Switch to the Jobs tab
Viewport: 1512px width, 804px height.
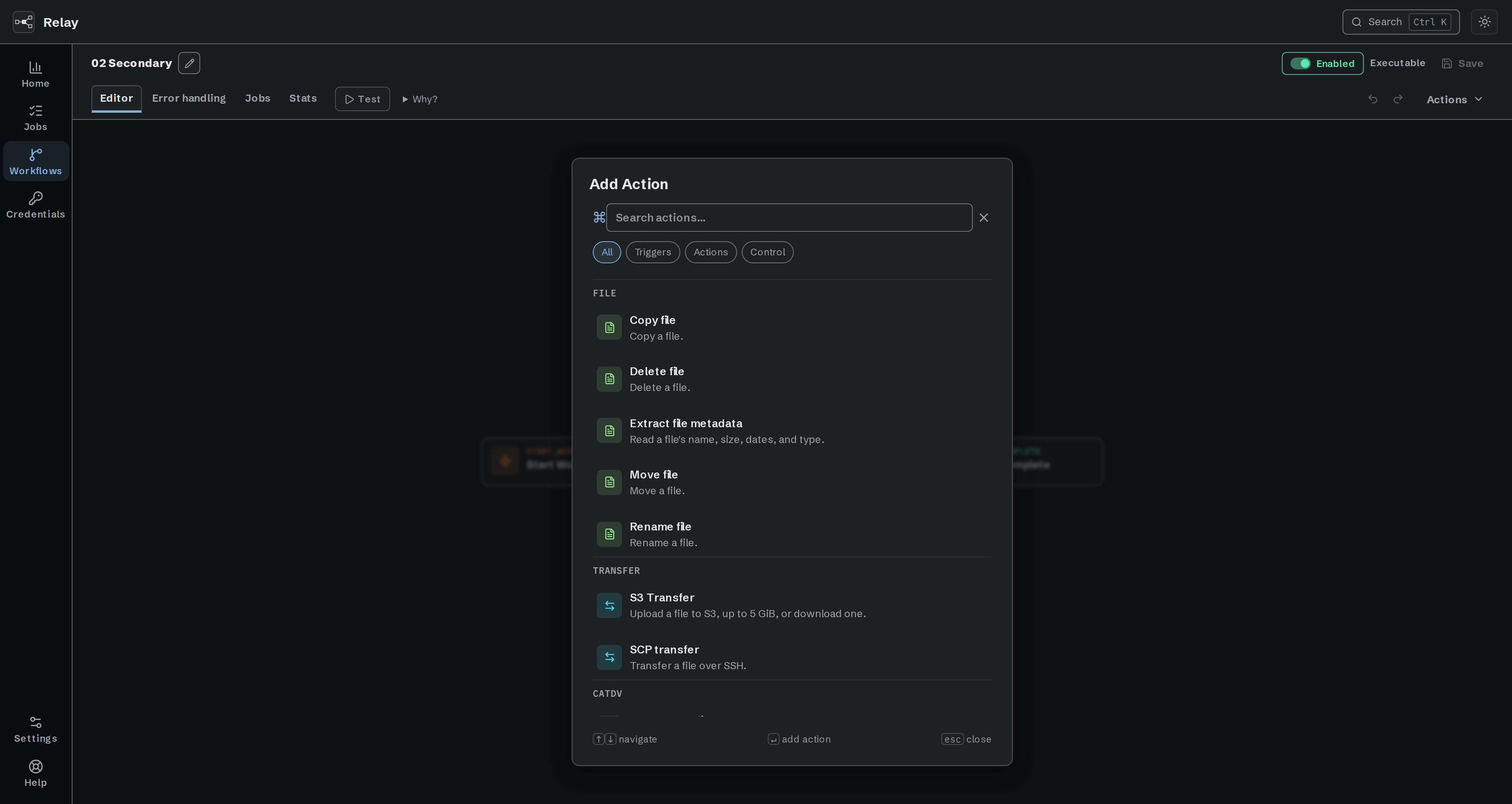click(x=258, y=99)
